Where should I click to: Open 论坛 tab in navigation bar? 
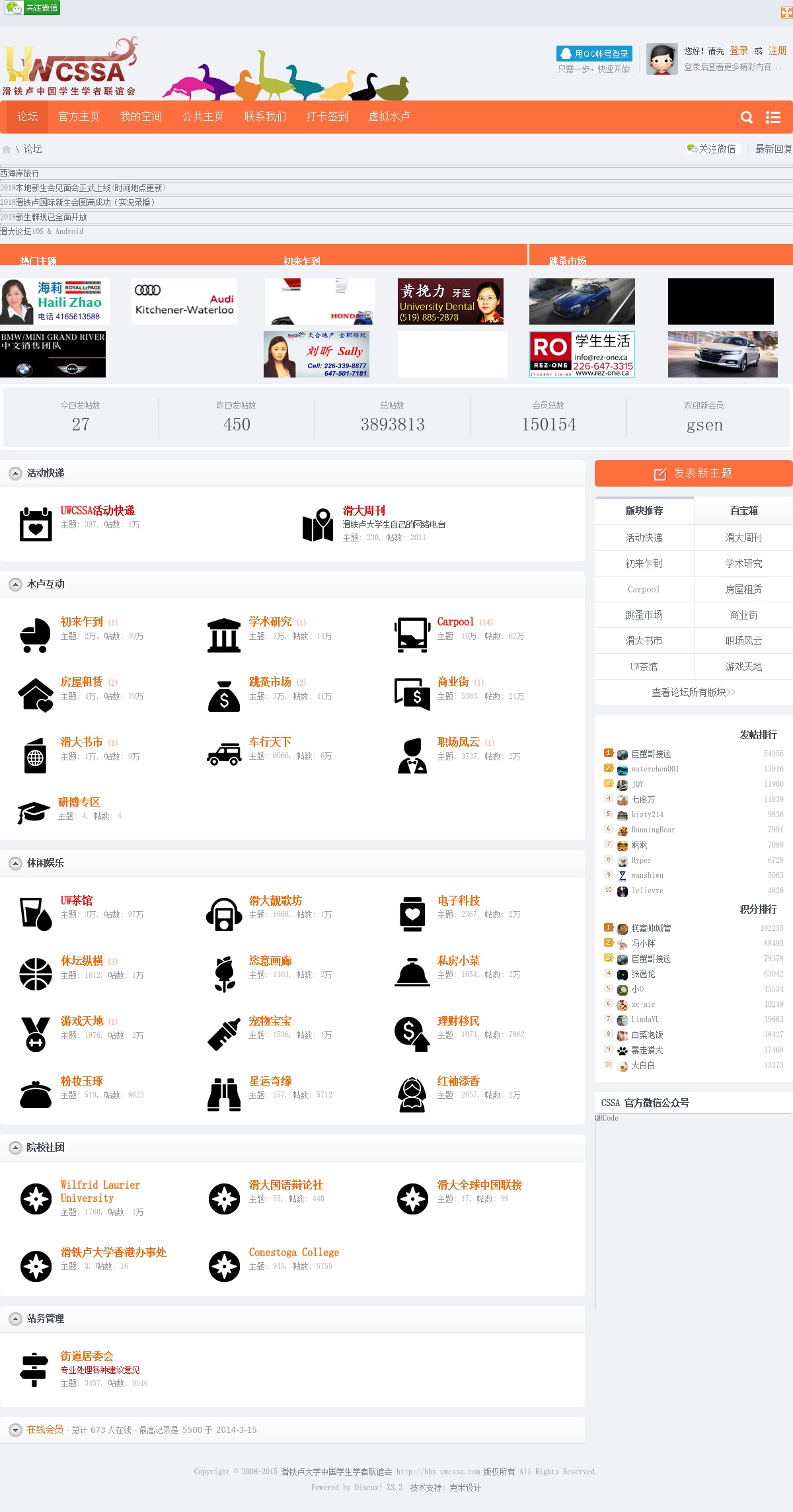click(28, 117)
